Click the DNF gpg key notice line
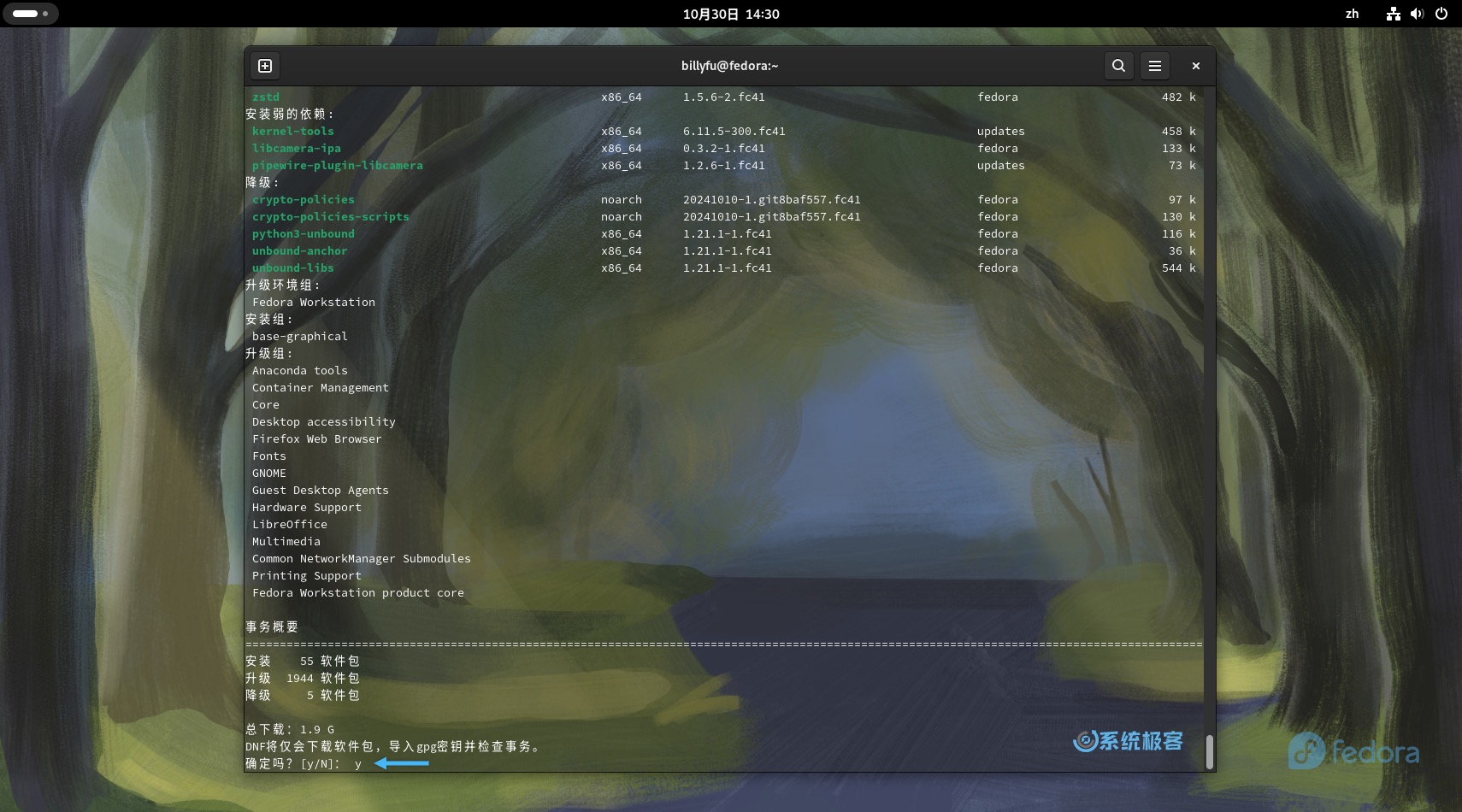 (394, 746)
